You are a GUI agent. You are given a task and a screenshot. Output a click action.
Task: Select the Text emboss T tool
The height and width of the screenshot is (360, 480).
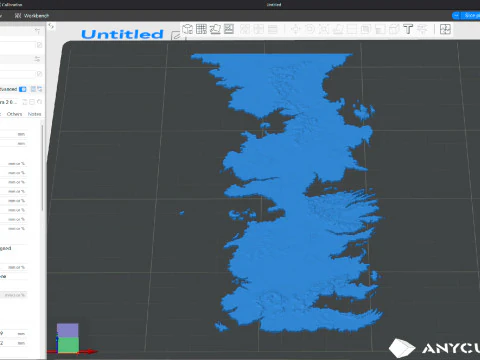(x=408, y=29)
